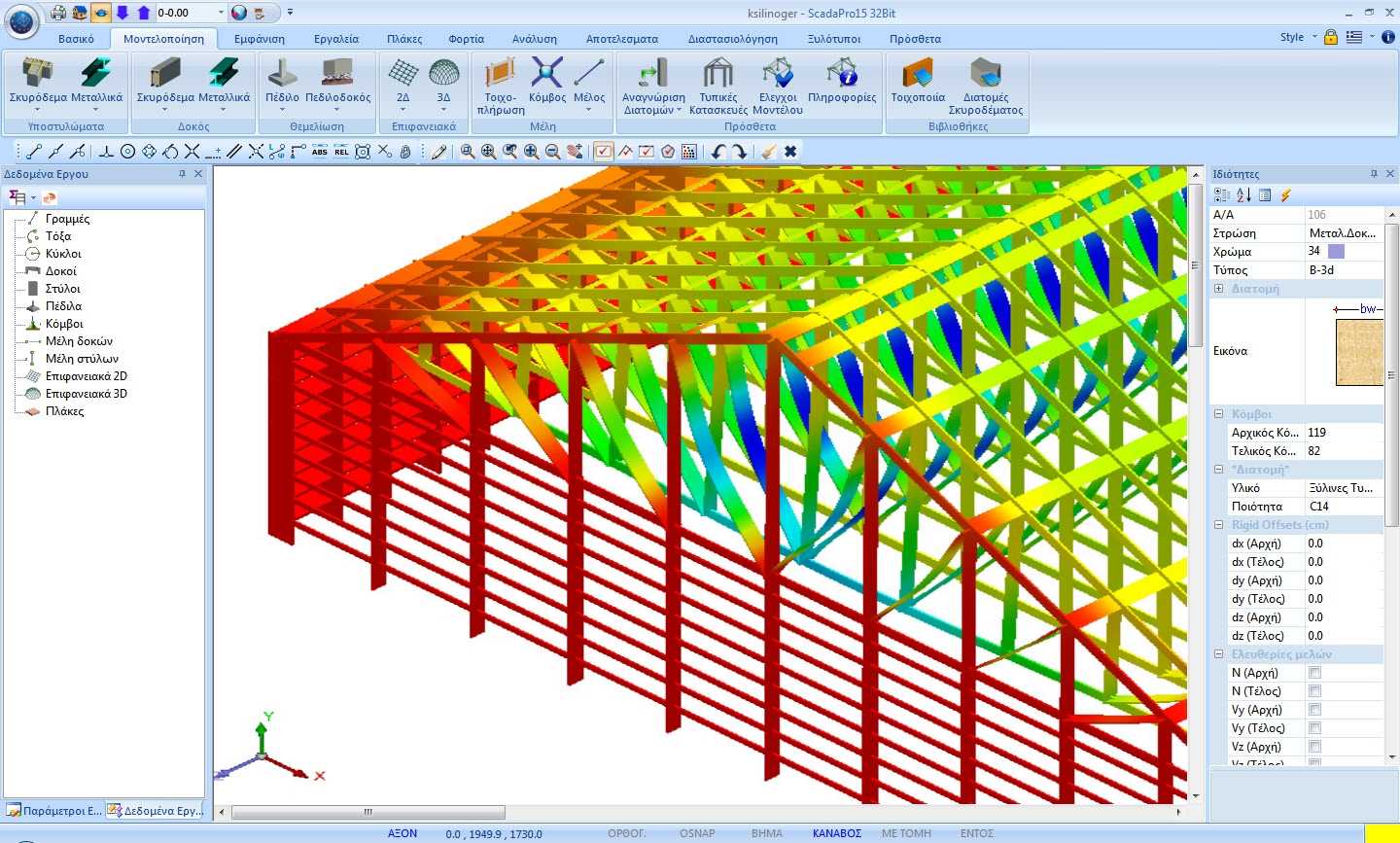The height and width of the screenshot is (843, 1400).
Task: Open the Πέδιλο dropdown arrow
Action: pyautogui.click(x=282, y=110)
